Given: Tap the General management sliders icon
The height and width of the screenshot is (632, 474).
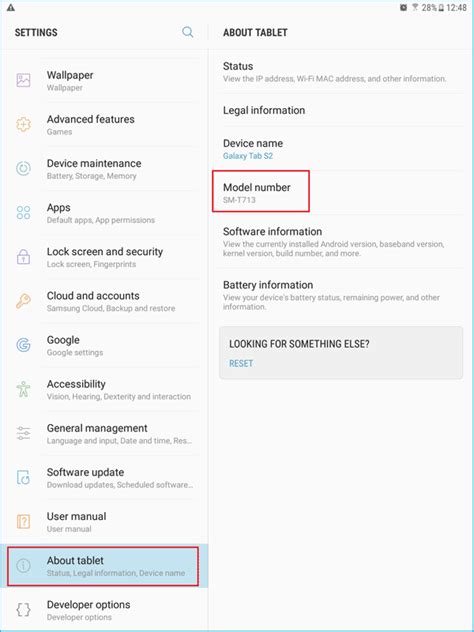Looking at the screenshot, I should tap(23, 433).
